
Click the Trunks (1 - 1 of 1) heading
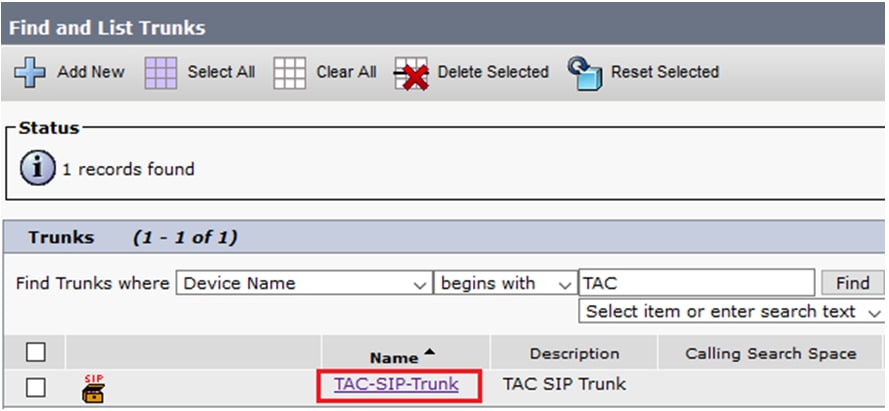tap(133, 237)
